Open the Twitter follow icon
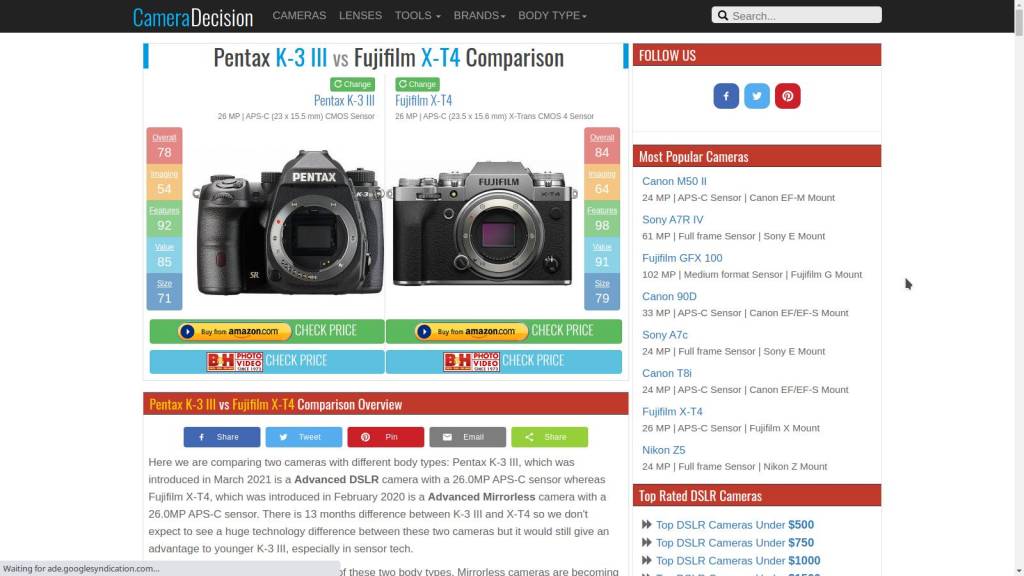This screenshot has width=1024, height=576. click(x=757, y=96)
